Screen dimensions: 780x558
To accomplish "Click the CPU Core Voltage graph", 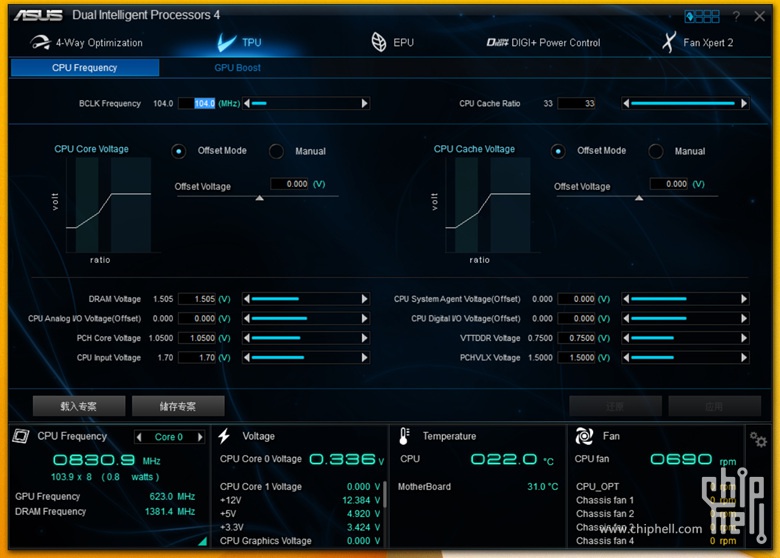I will (x=108, y=205).
